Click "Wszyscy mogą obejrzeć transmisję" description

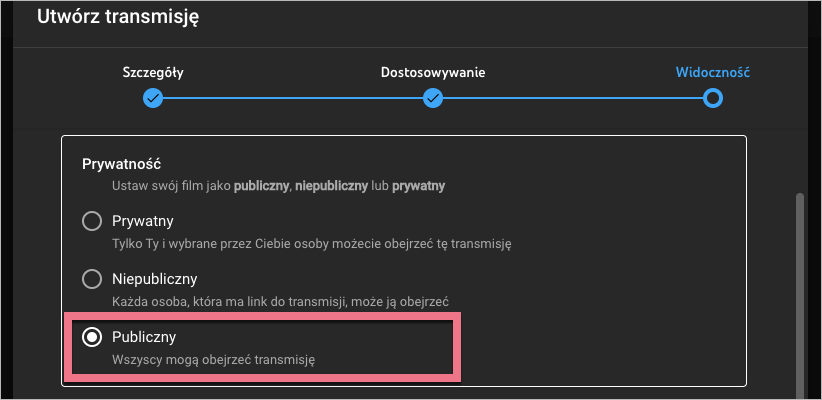(x=213, y=358)
